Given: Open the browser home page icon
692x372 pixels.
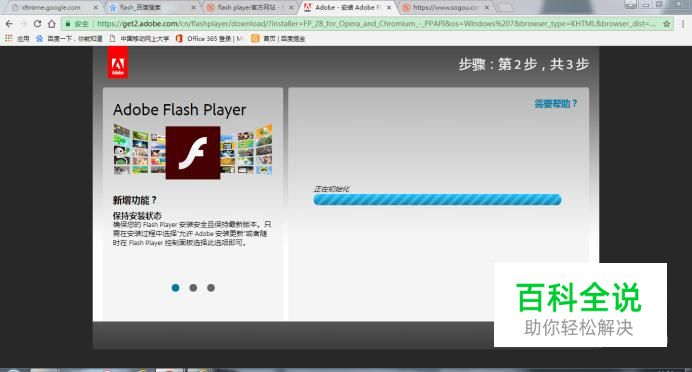Looking at the screenshot, I should point(52,24).
